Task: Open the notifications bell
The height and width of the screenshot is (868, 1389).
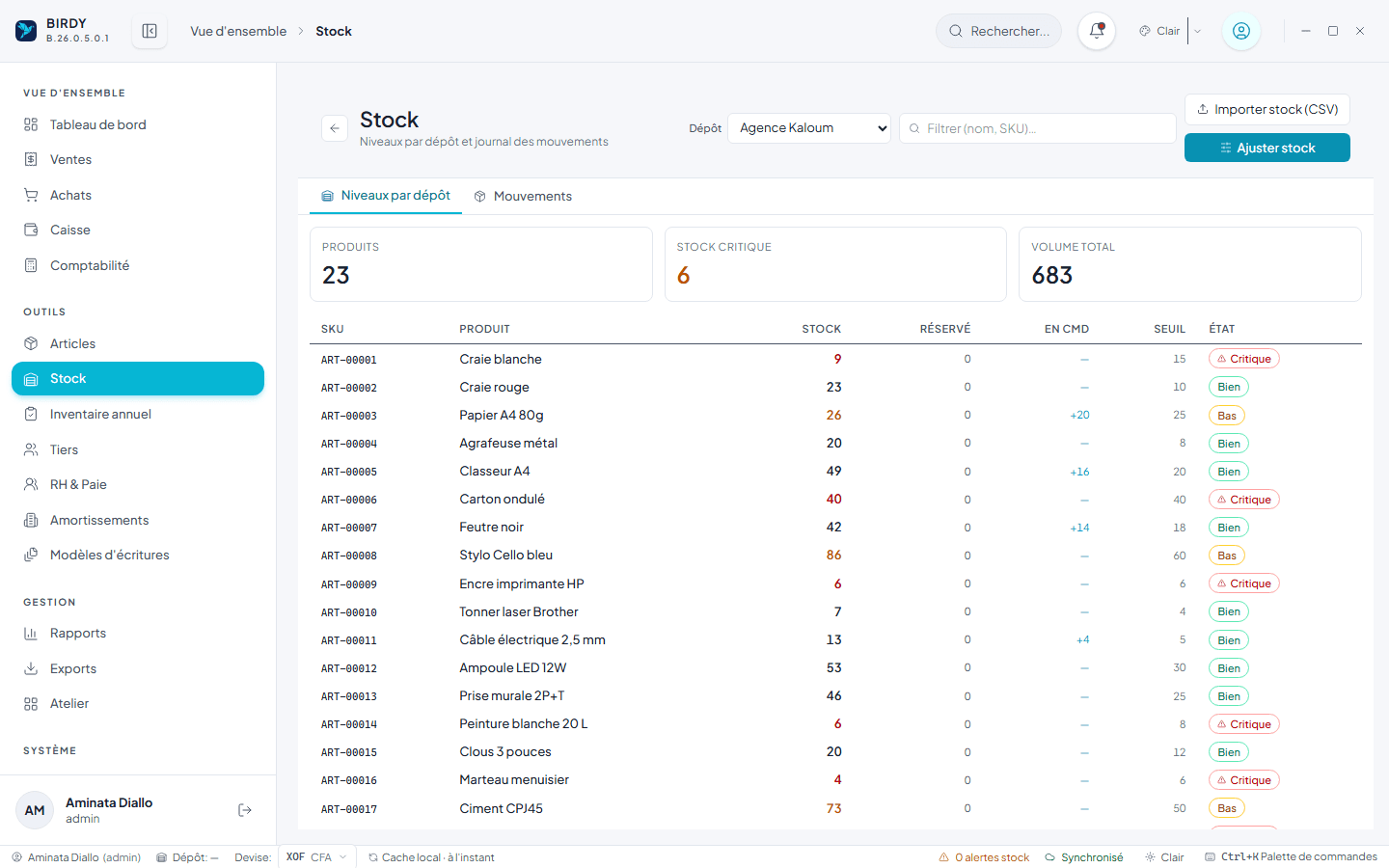Action: click(1097, 31)
